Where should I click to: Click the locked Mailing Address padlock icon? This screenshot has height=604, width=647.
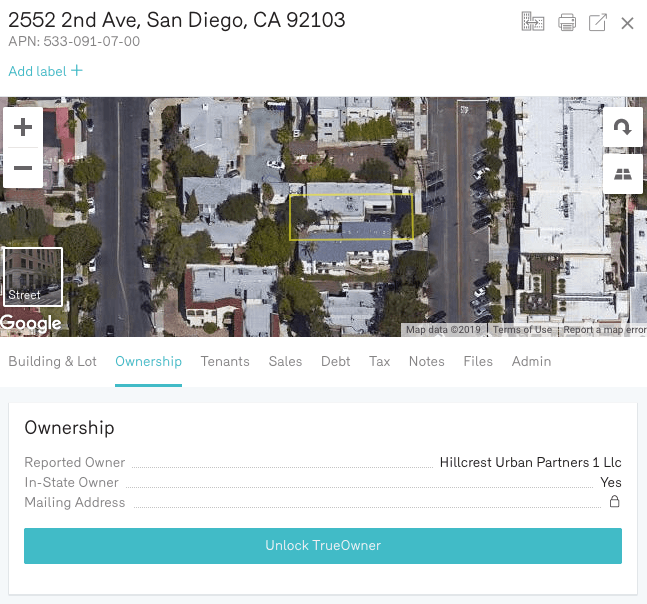pyautogui.click(x=615, y=502)
